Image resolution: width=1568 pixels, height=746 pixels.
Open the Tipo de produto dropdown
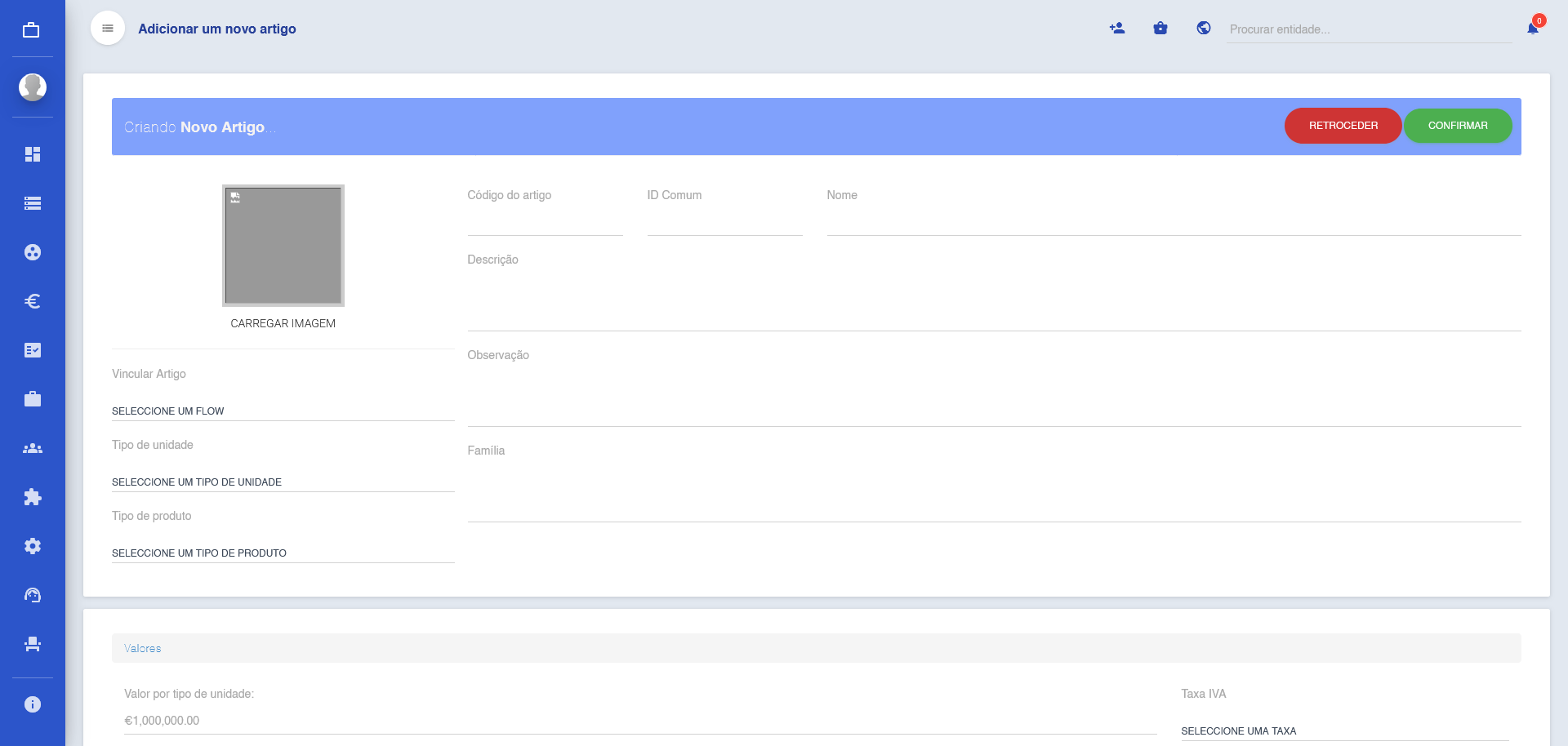tap(283, 553)
